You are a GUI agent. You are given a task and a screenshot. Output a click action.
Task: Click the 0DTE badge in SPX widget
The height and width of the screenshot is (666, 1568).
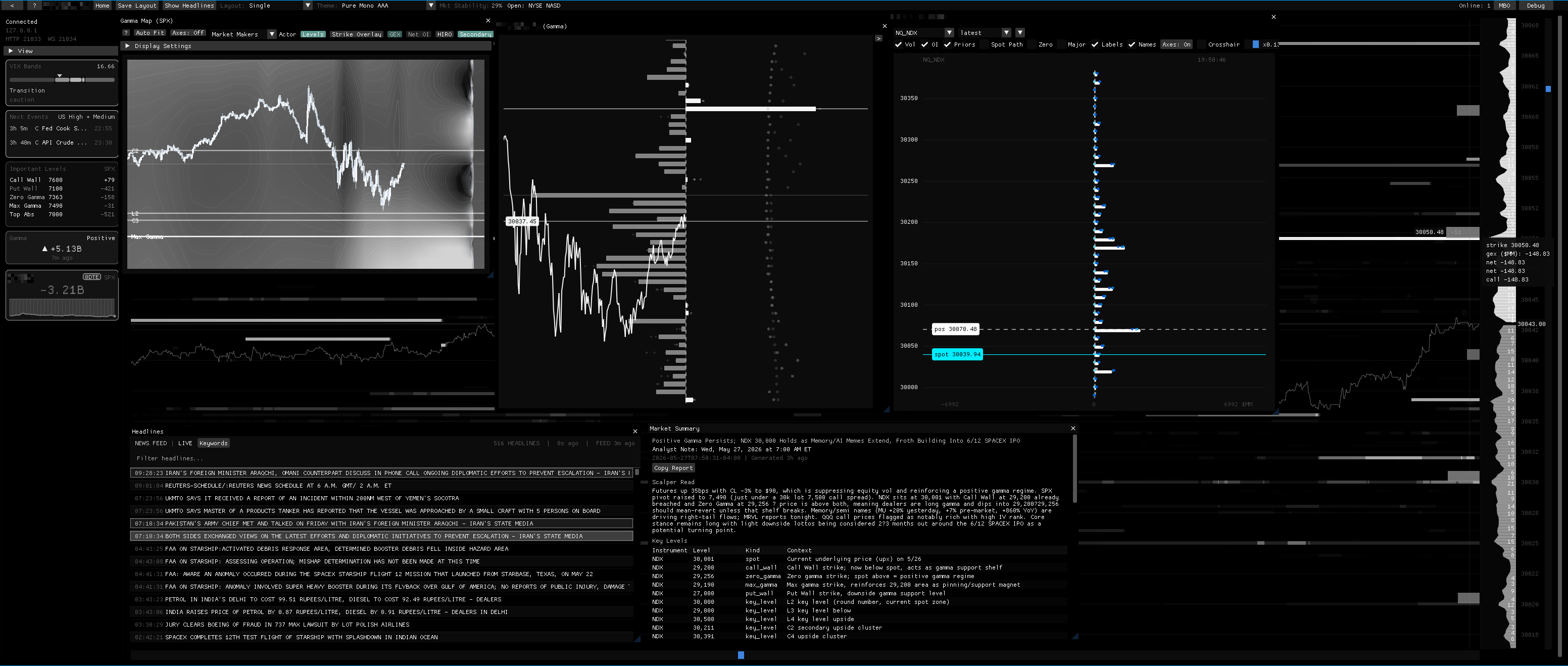(x=92, y=277)
